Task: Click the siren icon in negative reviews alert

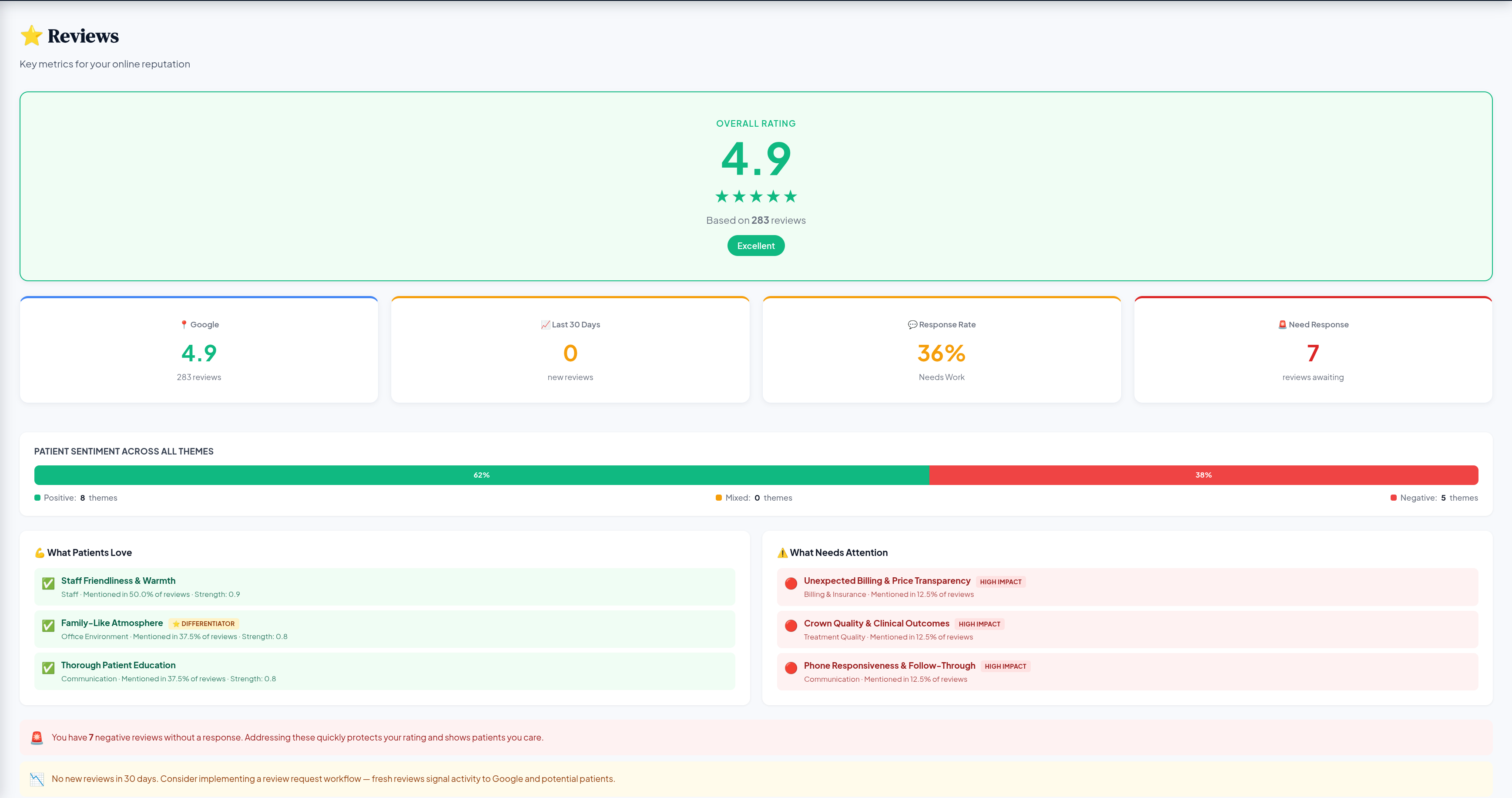Action: click(37, 737)
